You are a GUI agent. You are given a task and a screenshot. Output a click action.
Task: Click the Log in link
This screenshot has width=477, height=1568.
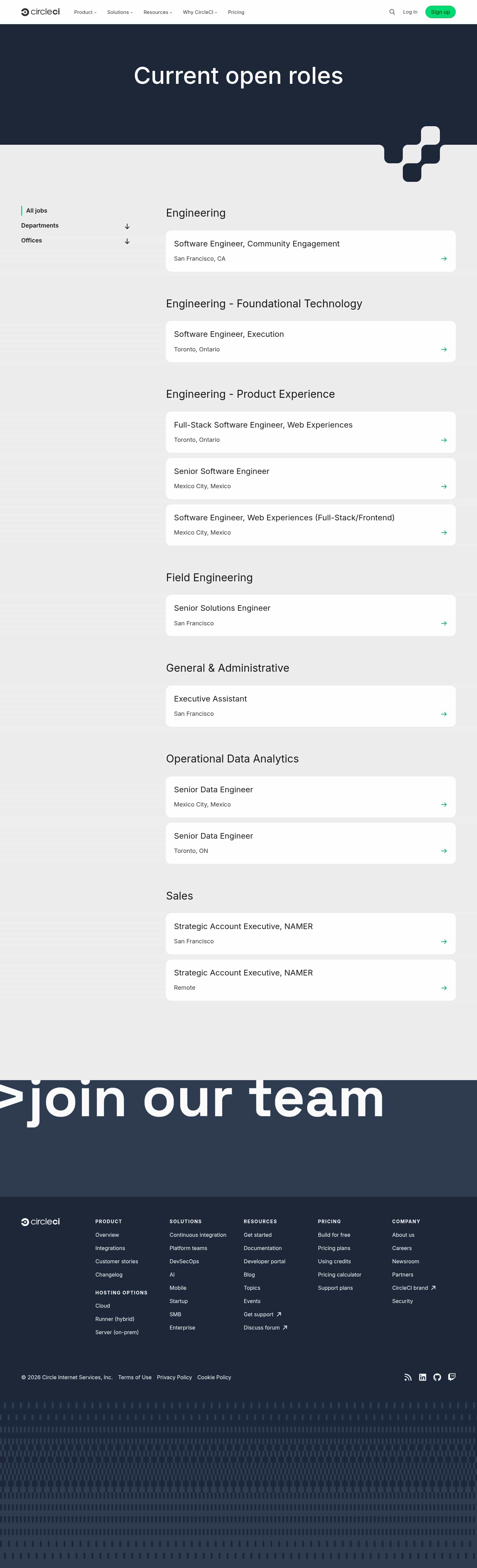tap(410, 12)
